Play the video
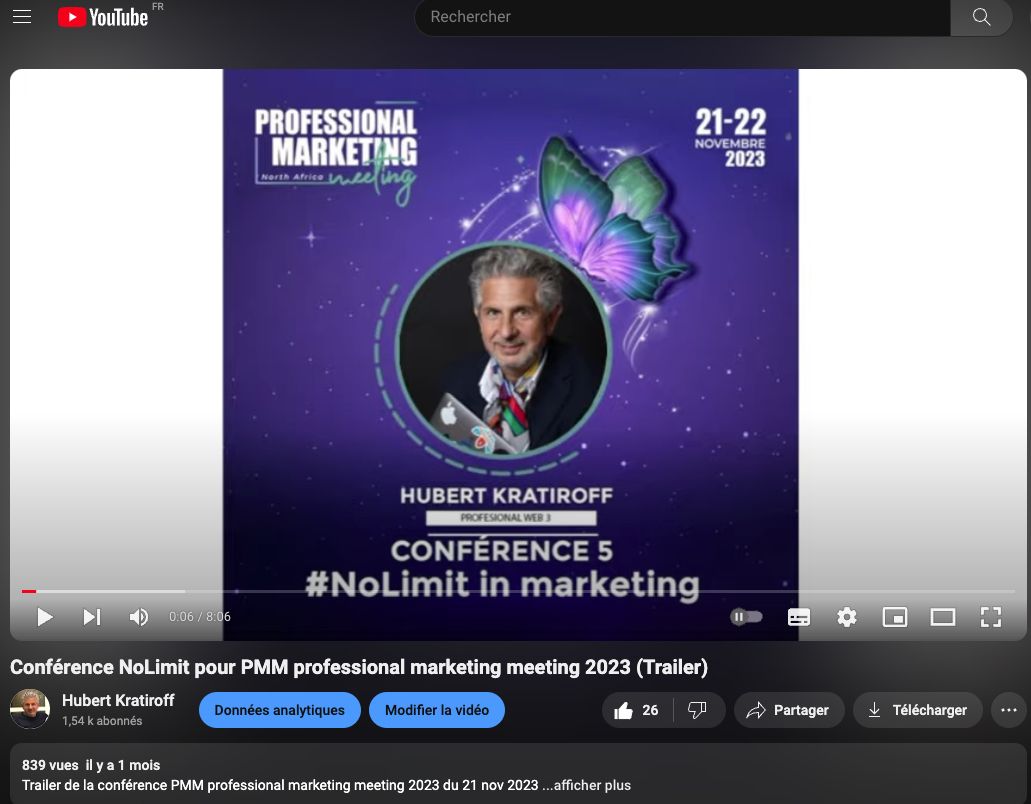Screen dimensions: 1031x804 coord(45,617)
